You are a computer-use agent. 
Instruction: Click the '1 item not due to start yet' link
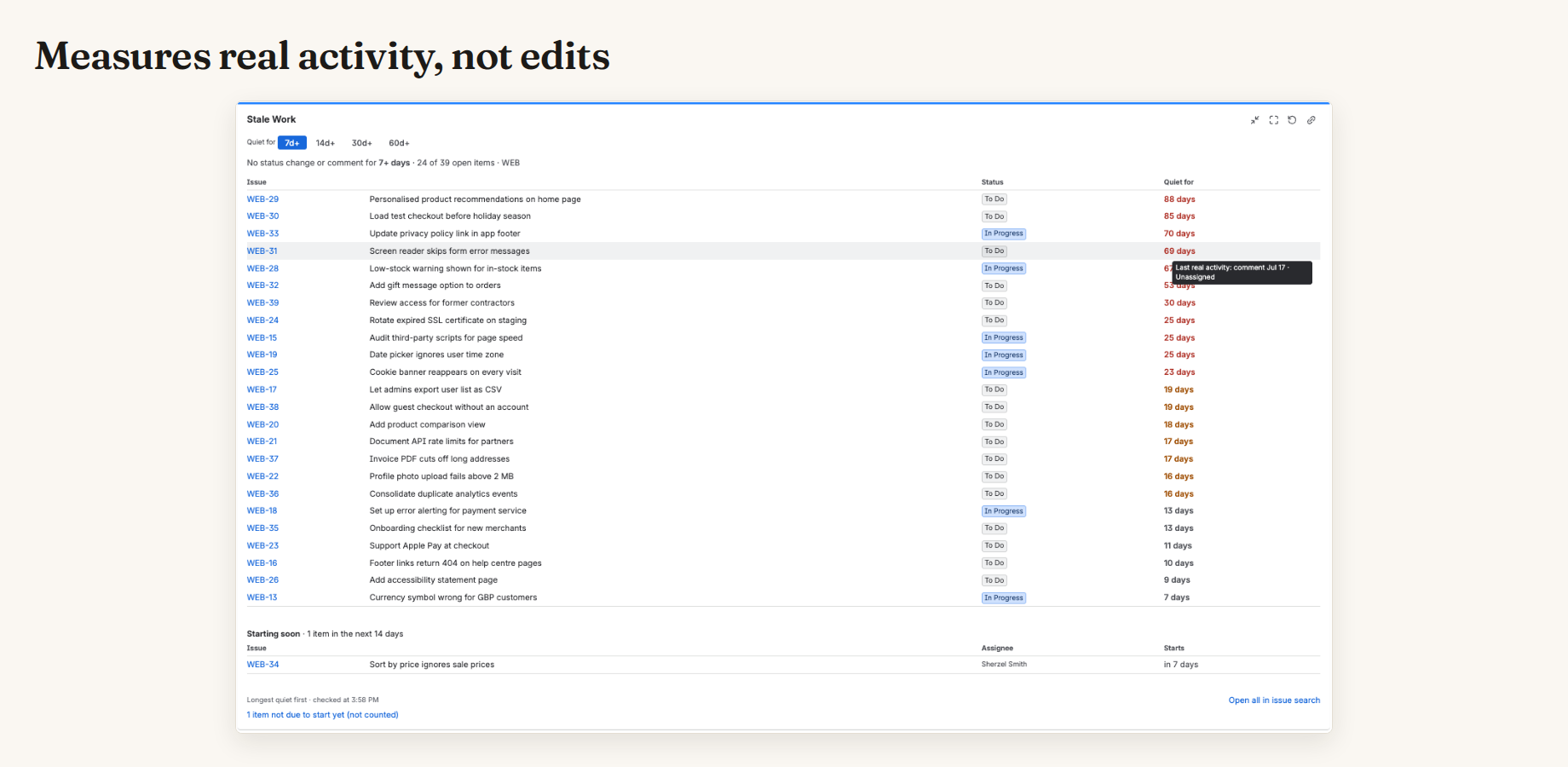tap(322, 715)
